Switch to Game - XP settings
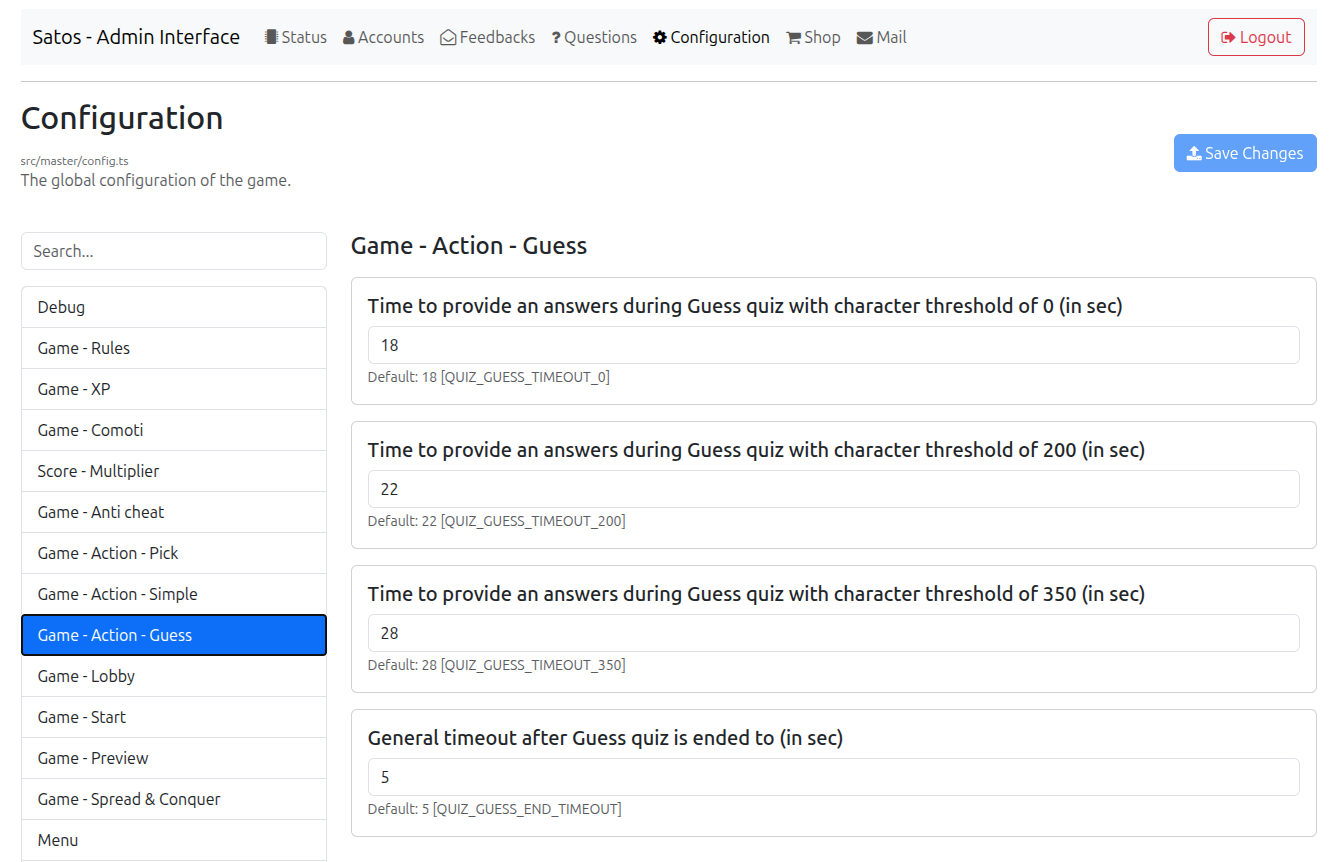 pos(174,389)
